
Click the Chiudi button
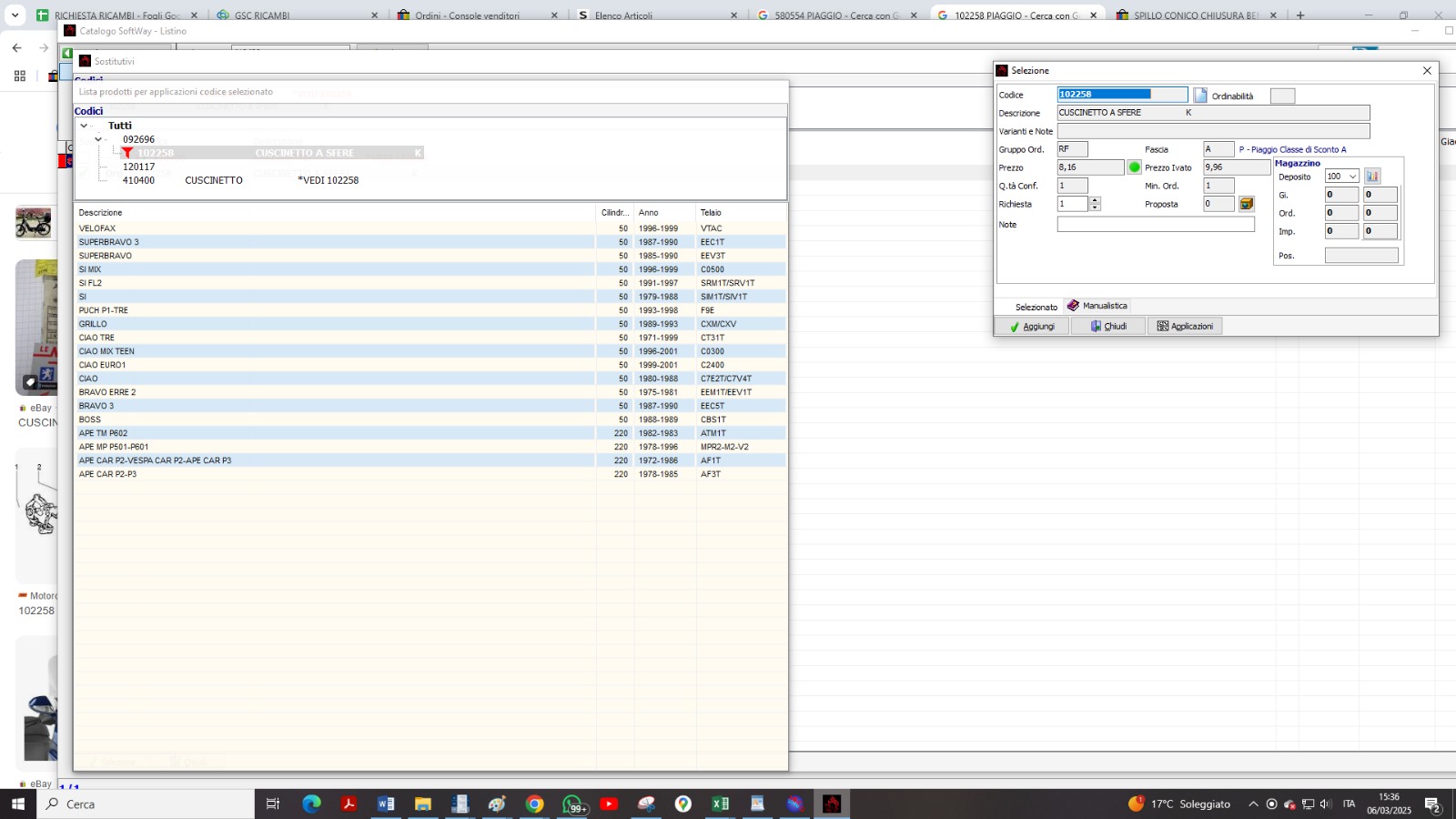tap(1108, 326)
